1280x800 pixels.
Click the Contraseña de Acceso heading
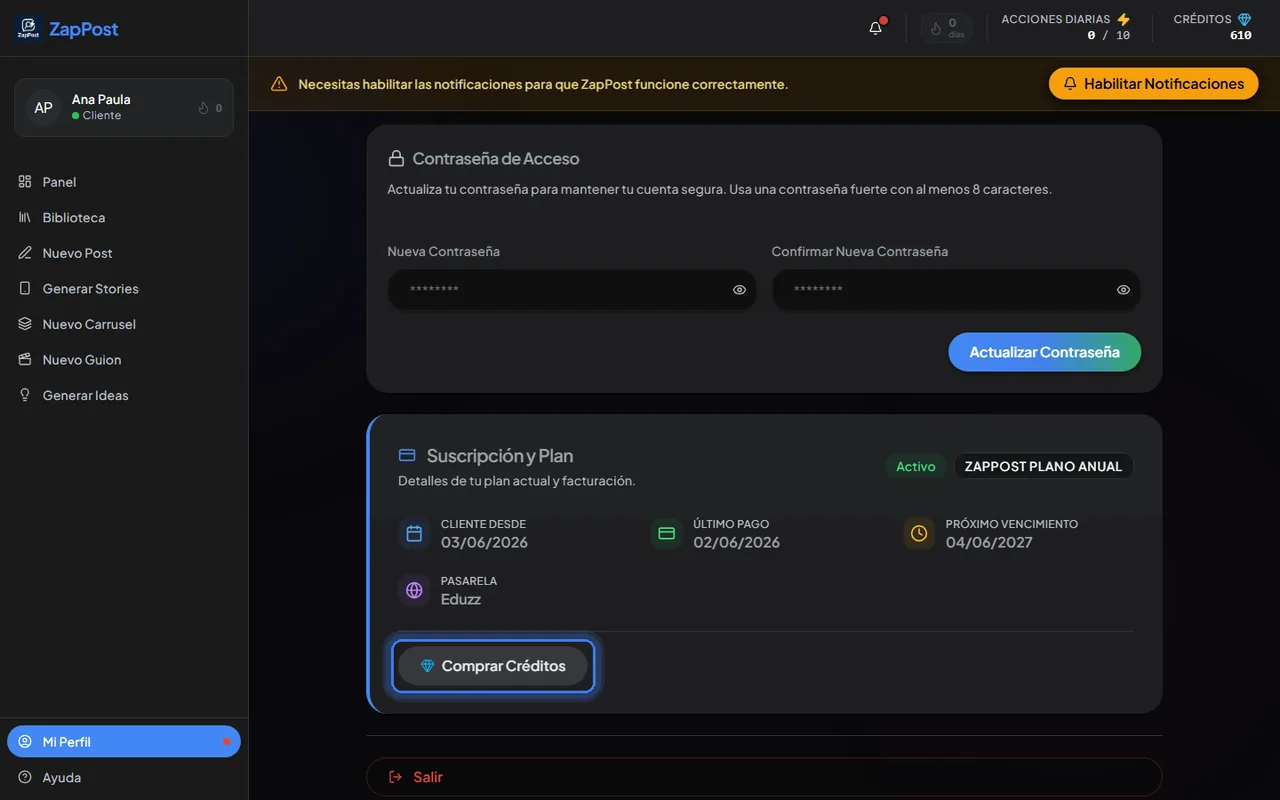(496, 158)
